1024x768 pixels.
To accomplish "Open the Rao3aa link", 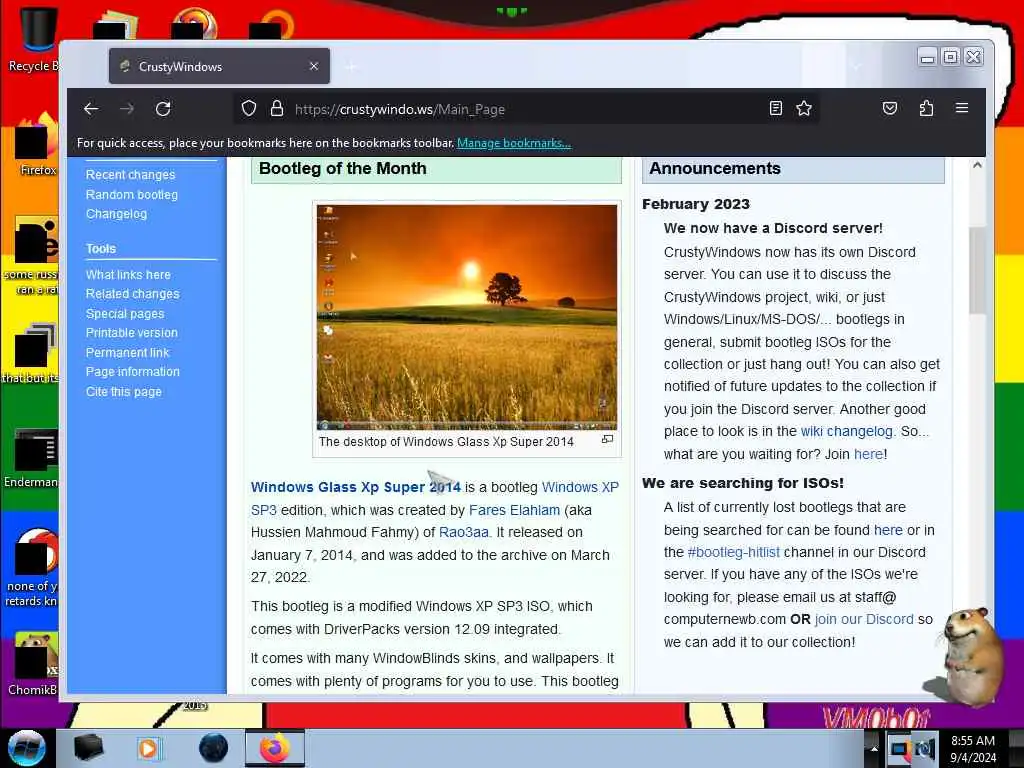I will (464, 532).
